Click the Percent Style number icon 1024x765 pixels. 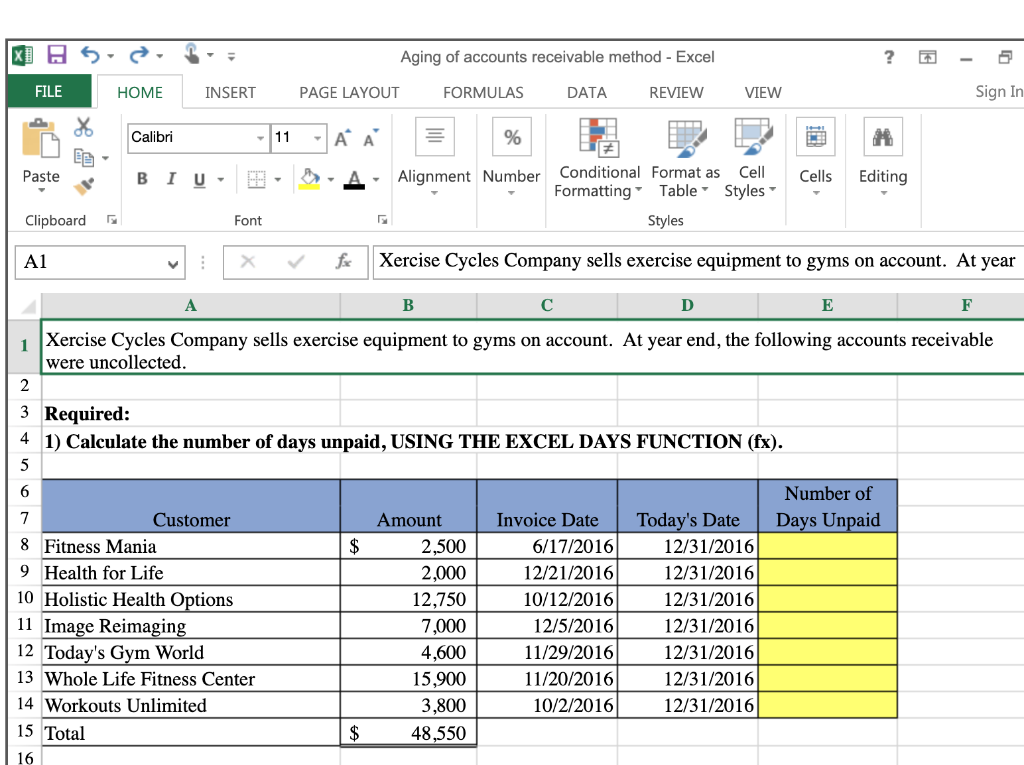[x=511, y=136]
